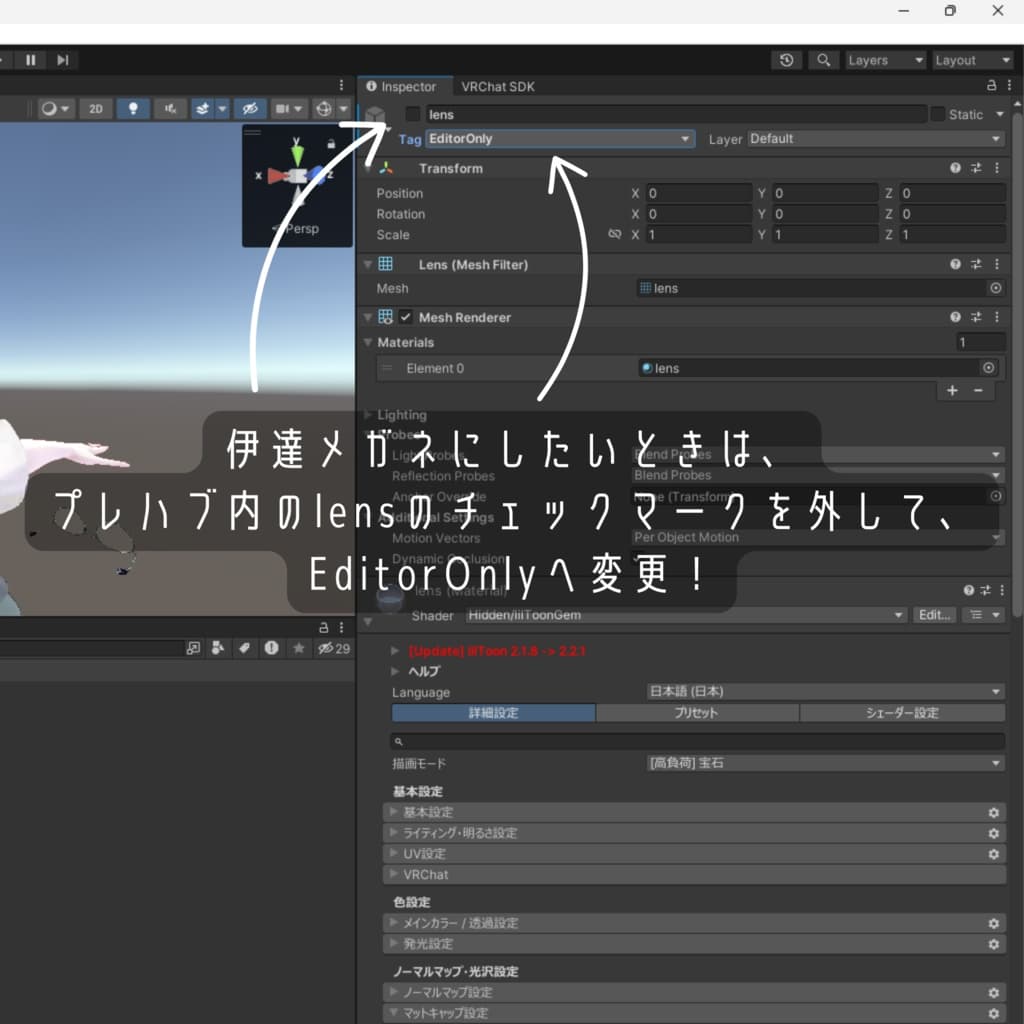
Task: Toggle scene visibility with the crossed-eye icon
Action: click(251, 109)
